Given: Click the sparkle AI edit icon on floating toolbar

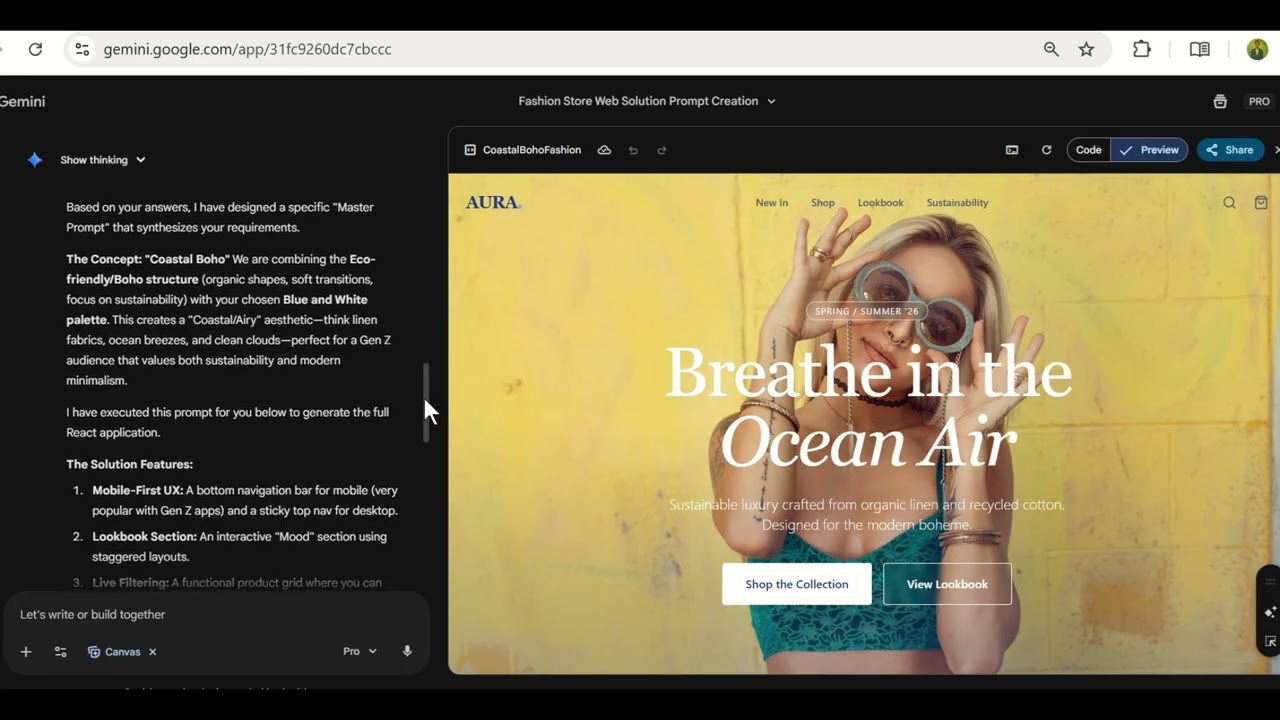Looking at the screenshot, I should (1271, 612).
